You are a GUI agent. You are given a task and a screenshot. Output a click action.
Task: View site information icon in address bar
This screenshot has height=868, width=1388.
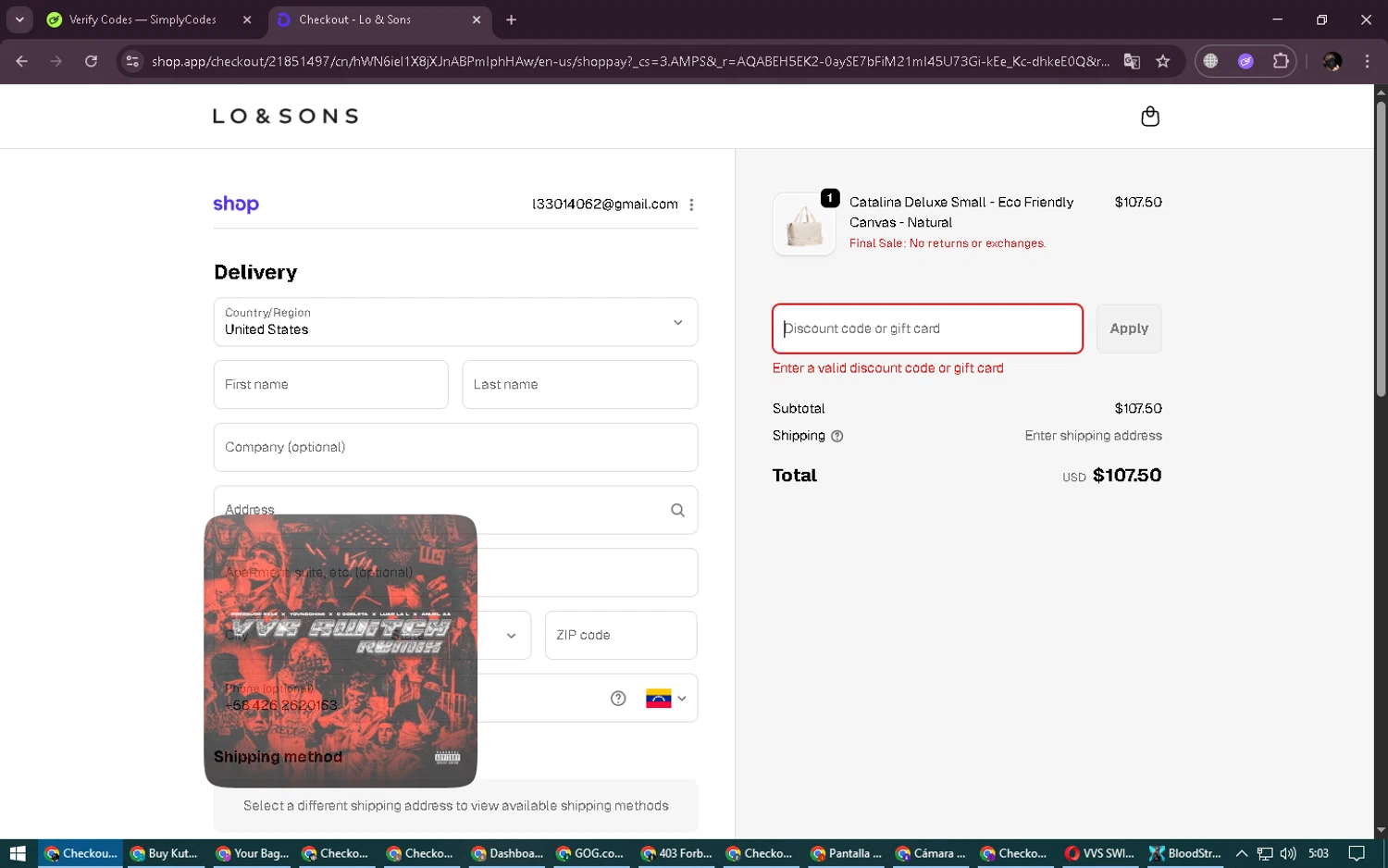[132, 61]
